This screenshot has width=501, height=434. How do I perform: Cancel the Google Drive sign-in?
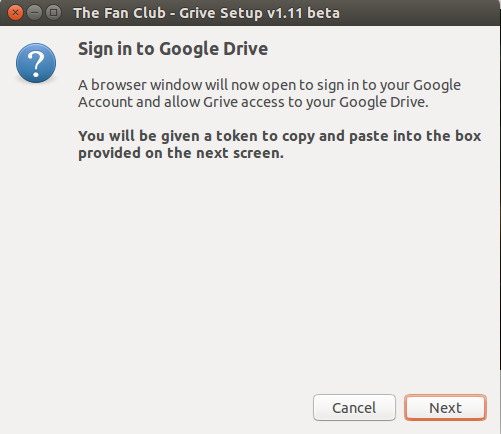pos(354,407)
